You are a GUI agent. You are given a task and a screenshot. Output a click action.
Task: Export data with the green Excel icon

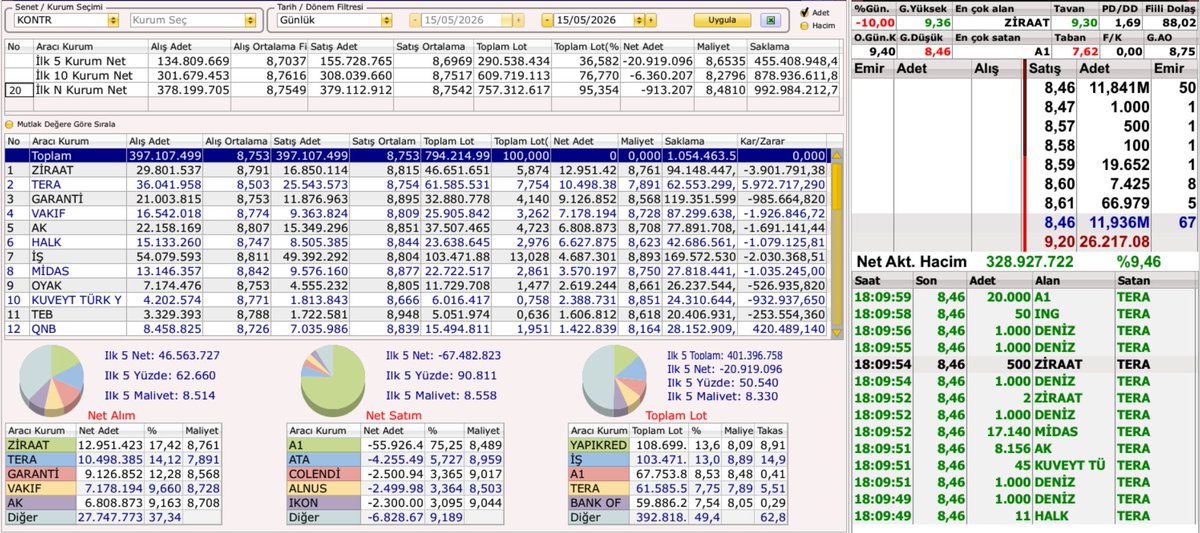[770, 20]
